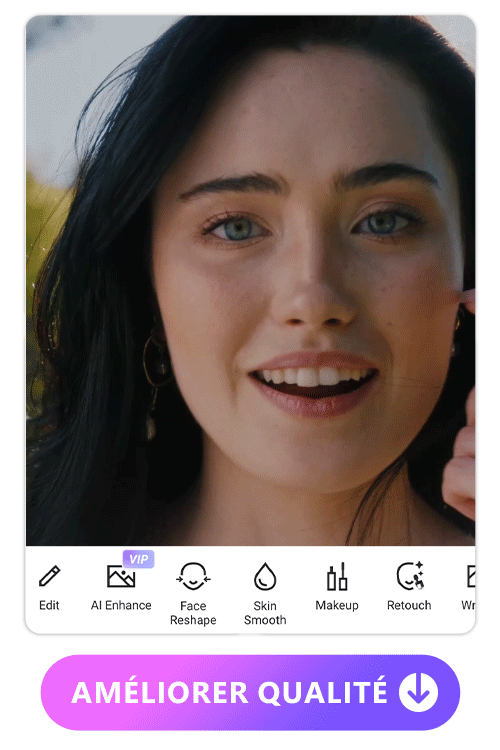Open the Makeup cosmetics icon
This screenshot has width=500, height=750.
[337, 576]
